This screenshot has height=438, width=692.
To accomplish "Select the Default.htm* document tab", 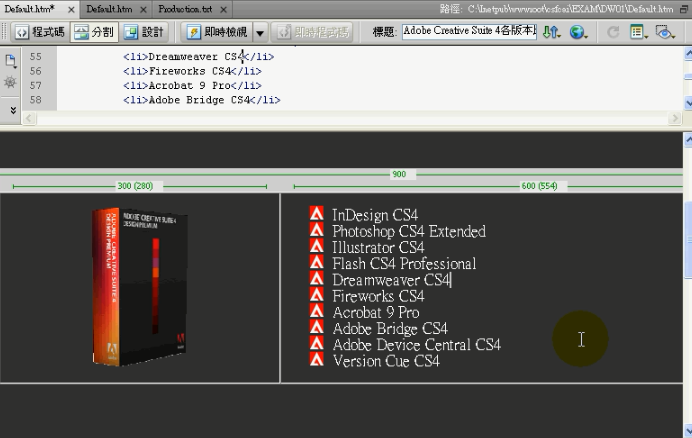I will 30,9.
